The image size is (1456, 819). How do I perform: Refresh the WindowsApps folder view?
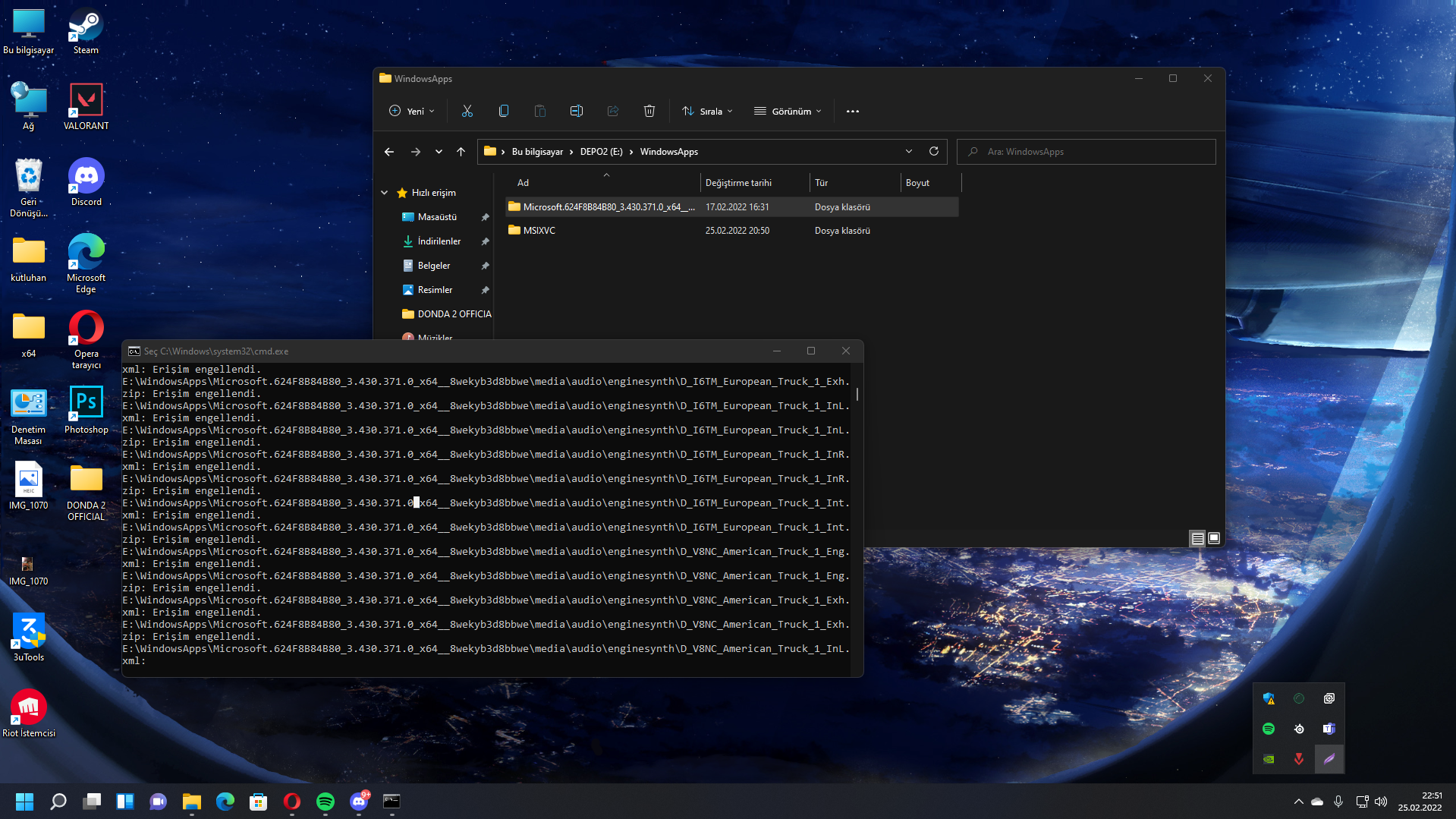click(x=934, y=151)
